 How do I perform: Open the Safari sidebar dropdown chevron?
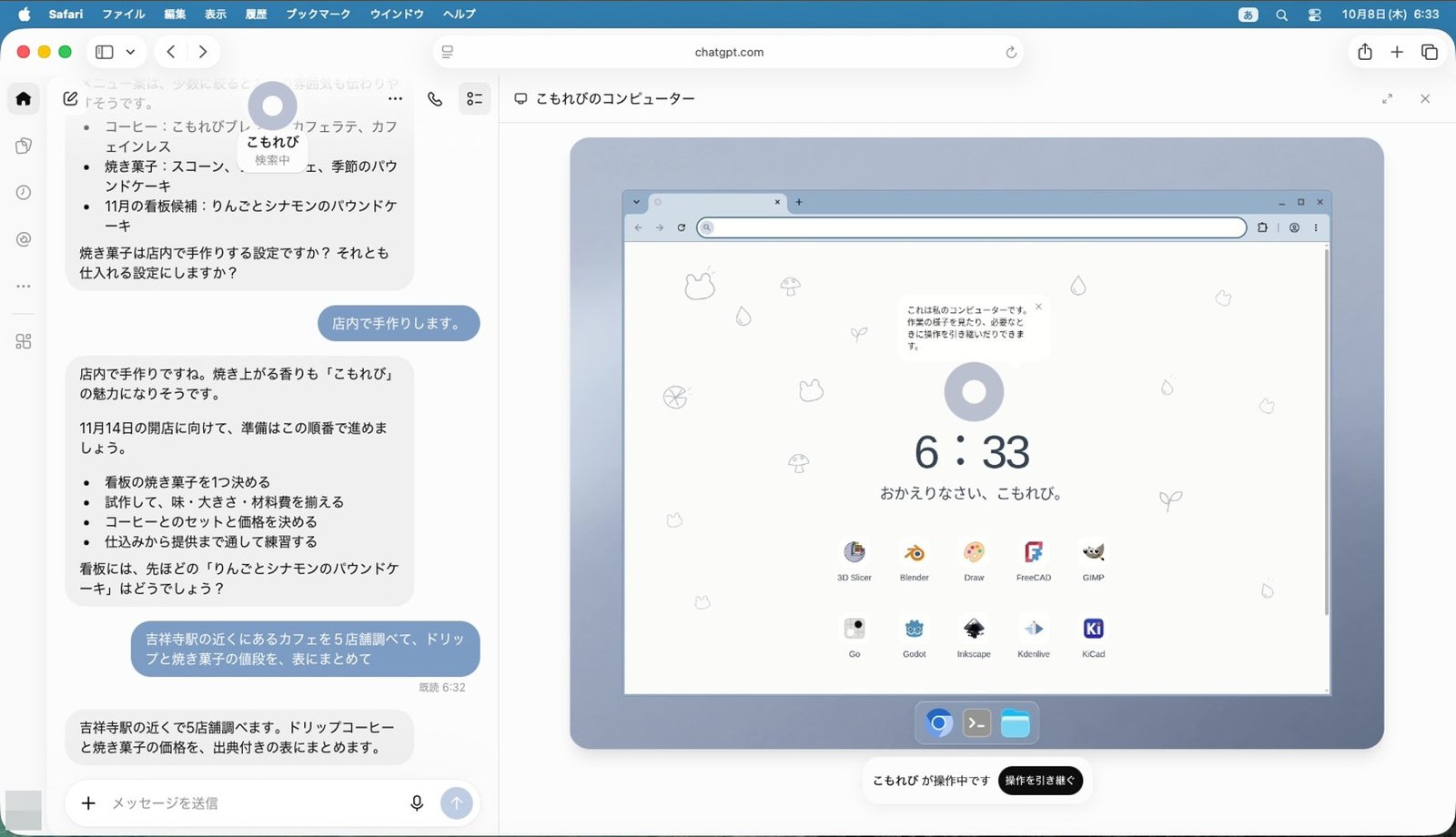click(130, 52)
